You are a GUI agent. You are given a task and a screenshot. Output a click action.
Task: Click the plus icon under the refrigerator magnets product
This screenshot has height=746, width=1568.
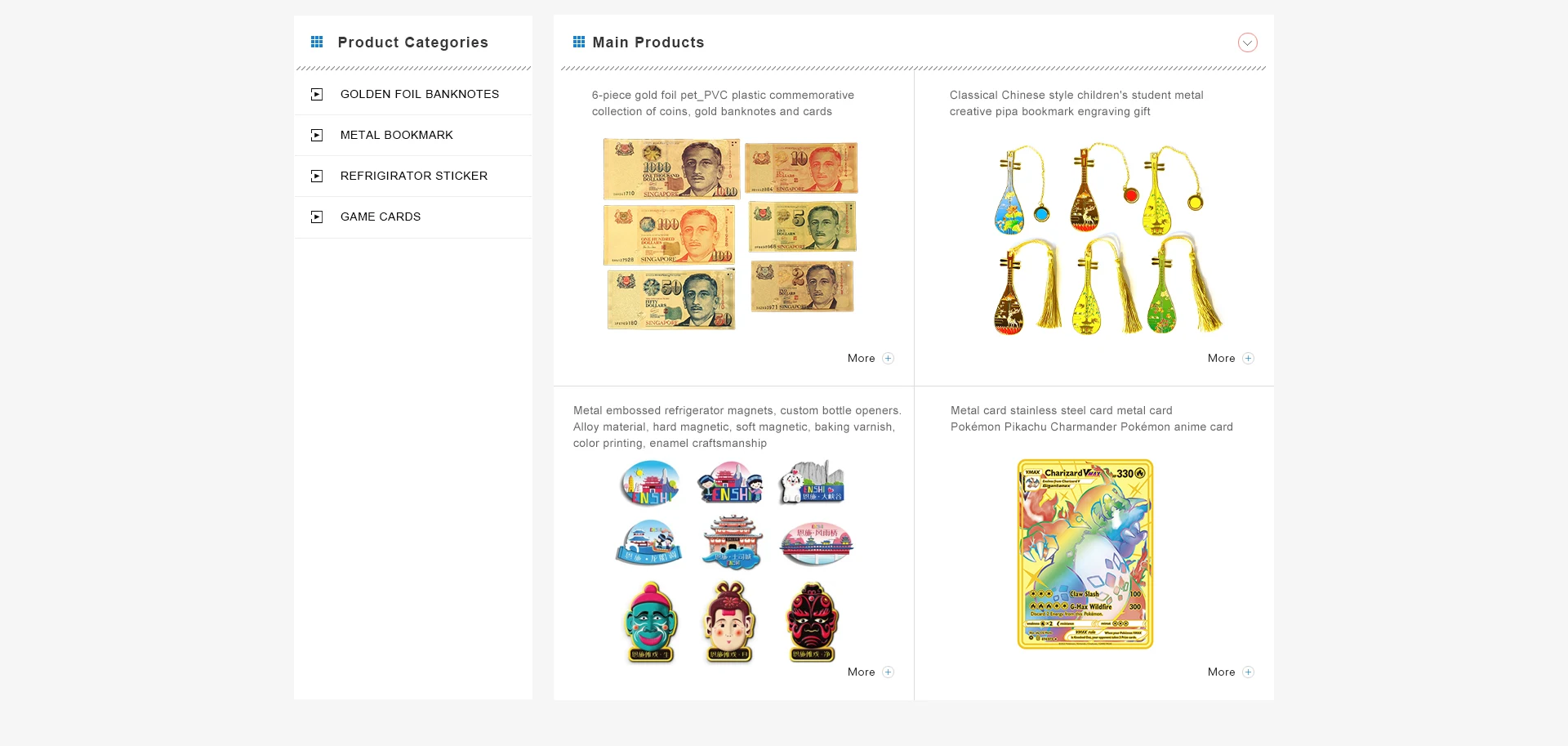tap(889, 672)
